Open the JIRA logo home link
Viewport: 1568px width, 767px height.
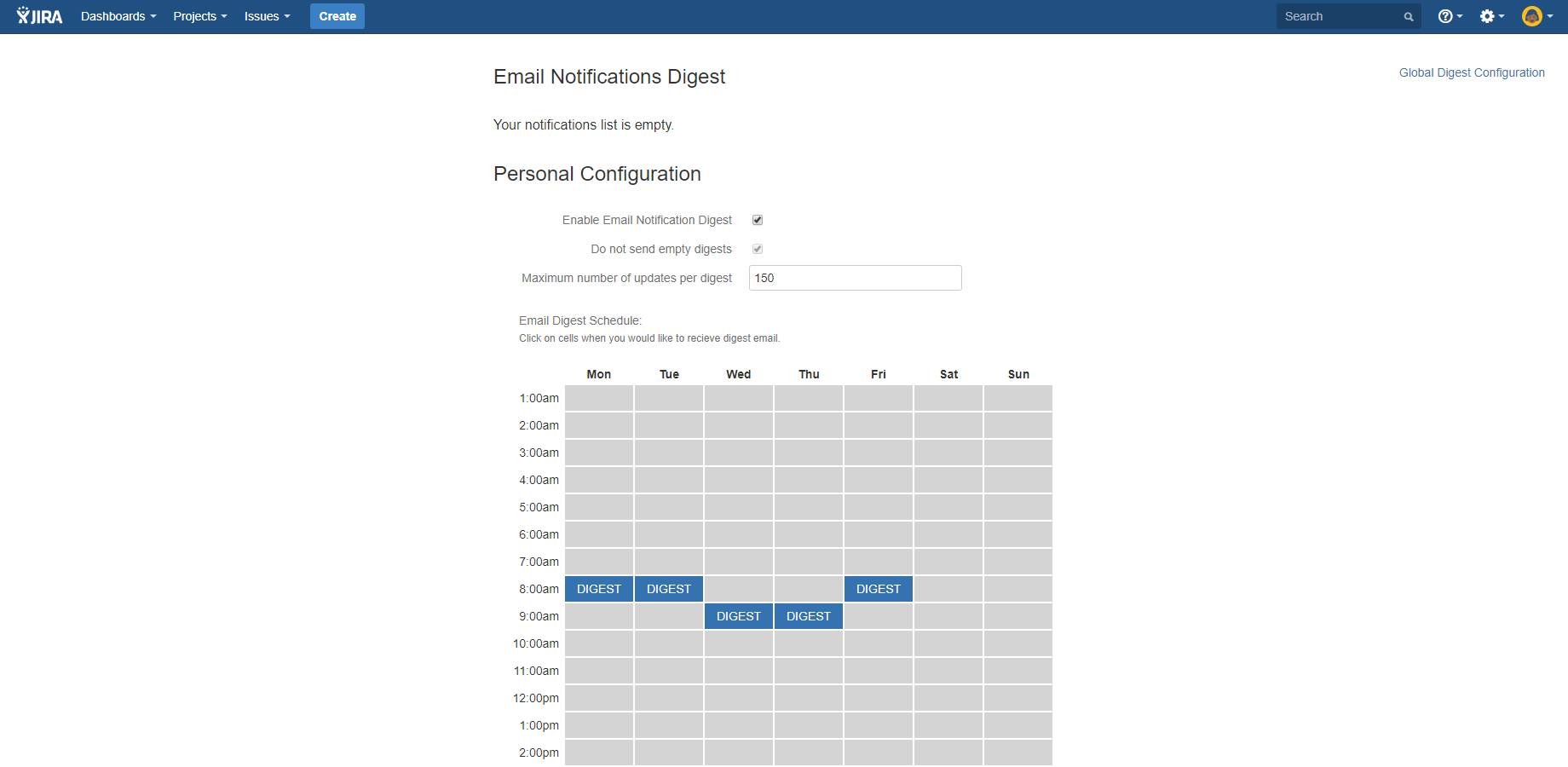point(39,16)
